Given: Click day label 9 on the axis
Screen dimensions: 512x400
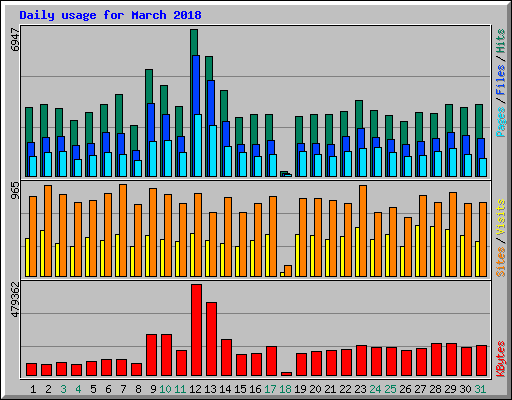Looking at the screenshot, I should coord(153,389).
